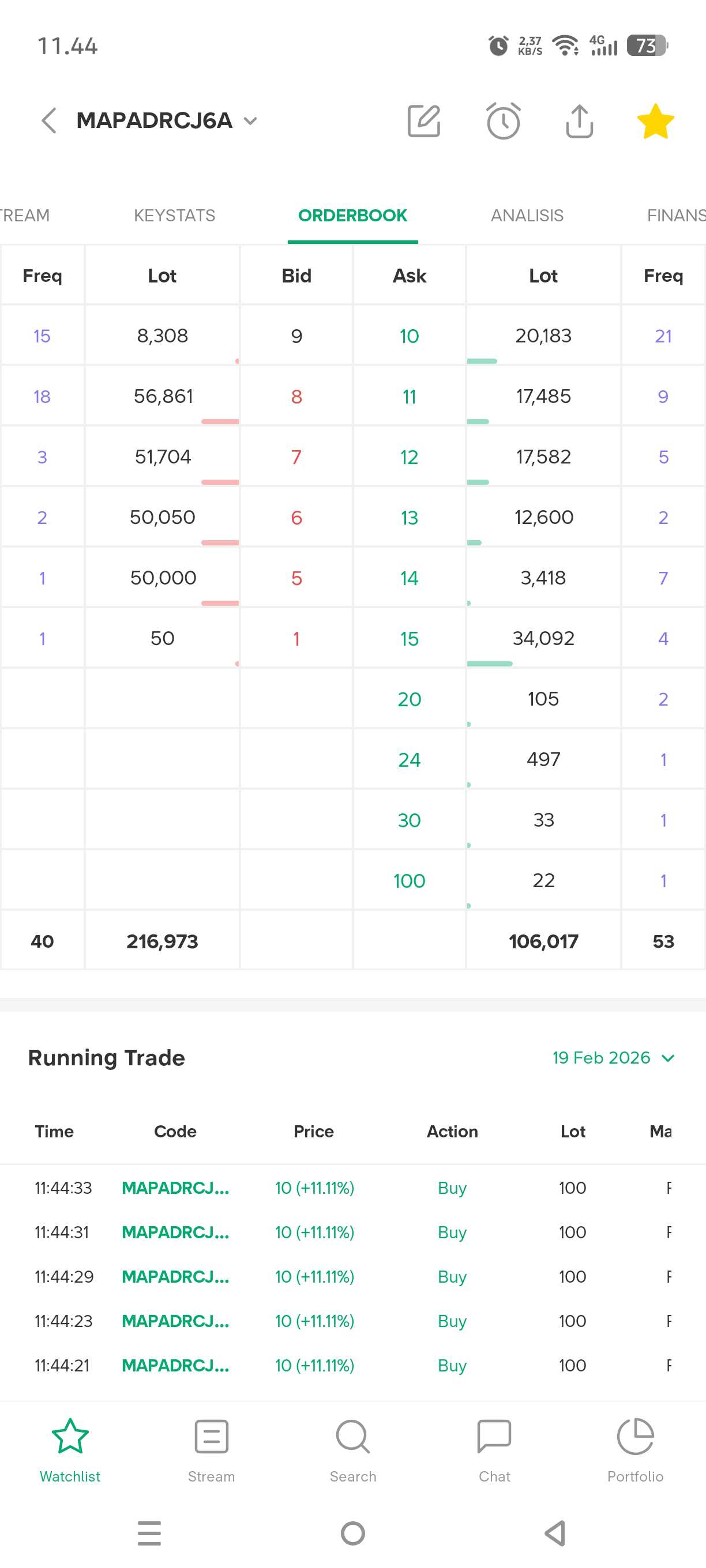Tap the share upload icon
The width and height of the screenshot is (706, 1568).
coord(579,120)
